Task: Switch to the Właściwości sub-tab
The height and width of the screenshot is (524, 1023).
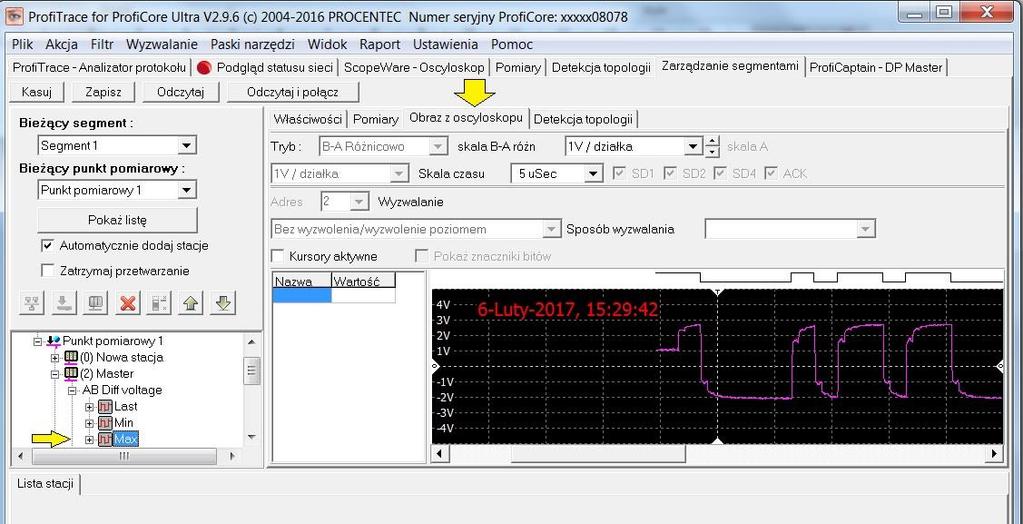Action: tap(308, 119)
